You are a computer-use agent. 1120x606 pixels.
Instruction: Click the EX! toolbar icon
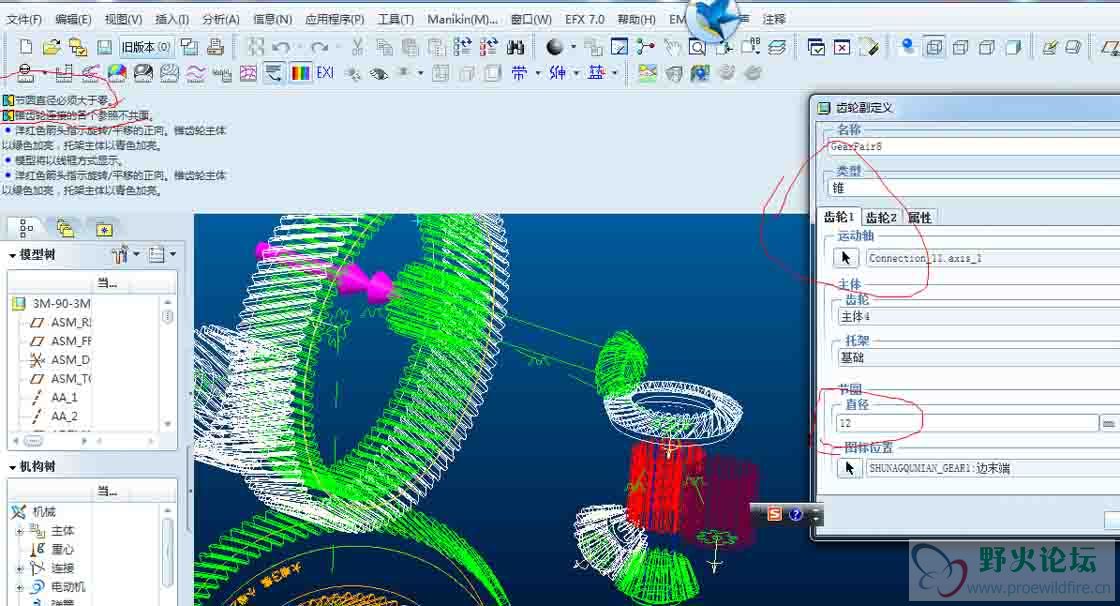point(325,73)
